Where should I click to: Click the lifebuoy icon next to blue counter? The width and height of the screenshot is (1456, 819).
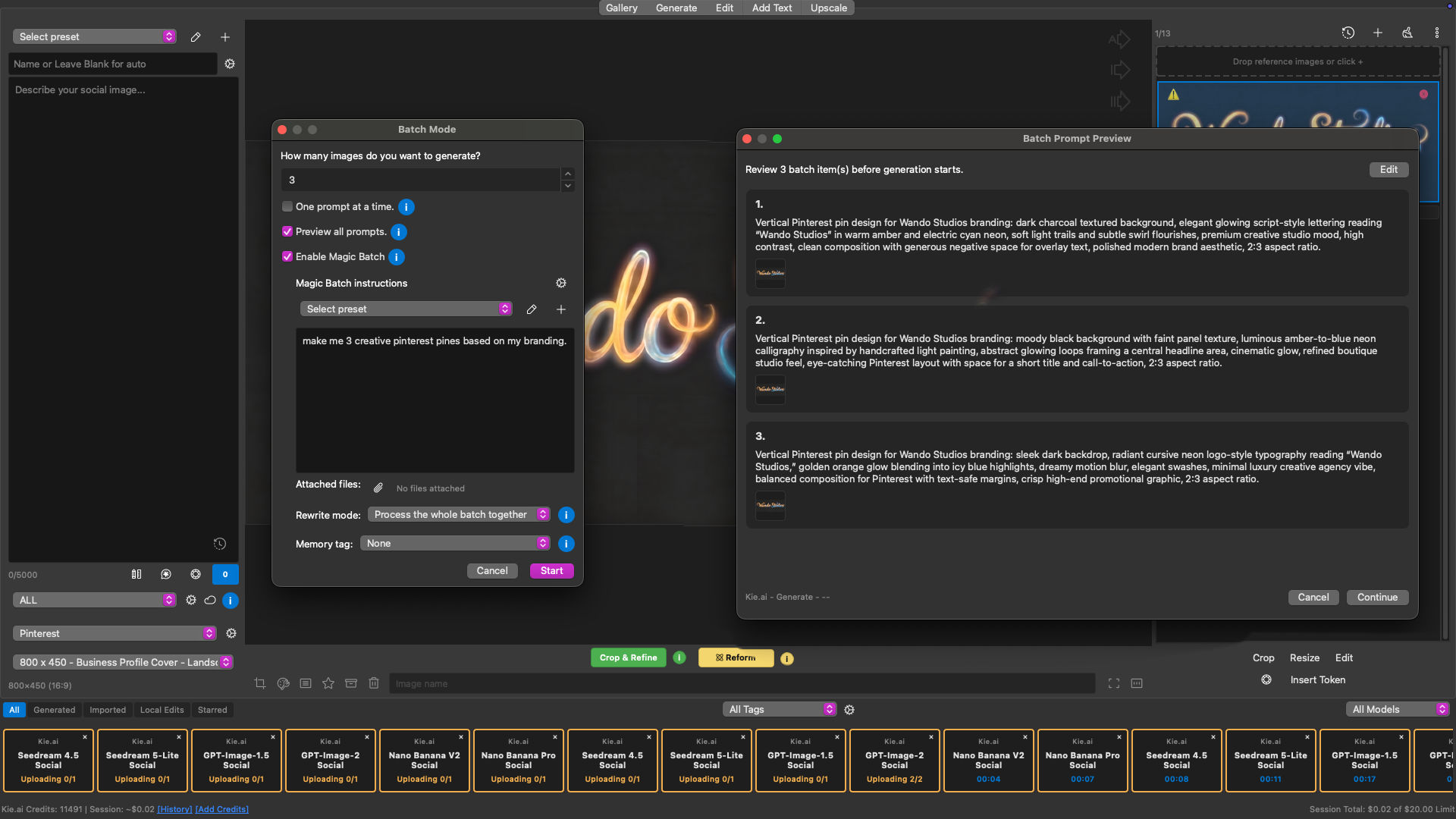(196, 574)
